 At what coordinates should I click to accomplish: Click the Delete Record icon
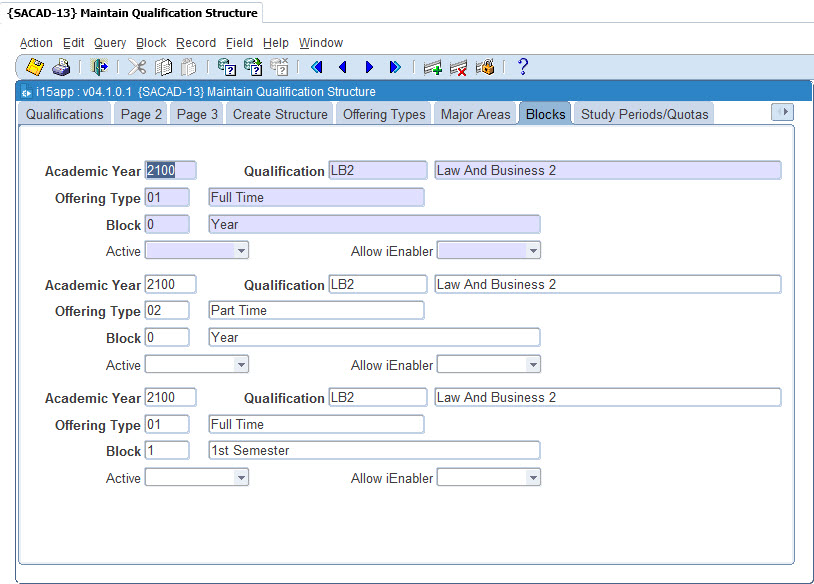pyautogui.click(x=458, y=67)
